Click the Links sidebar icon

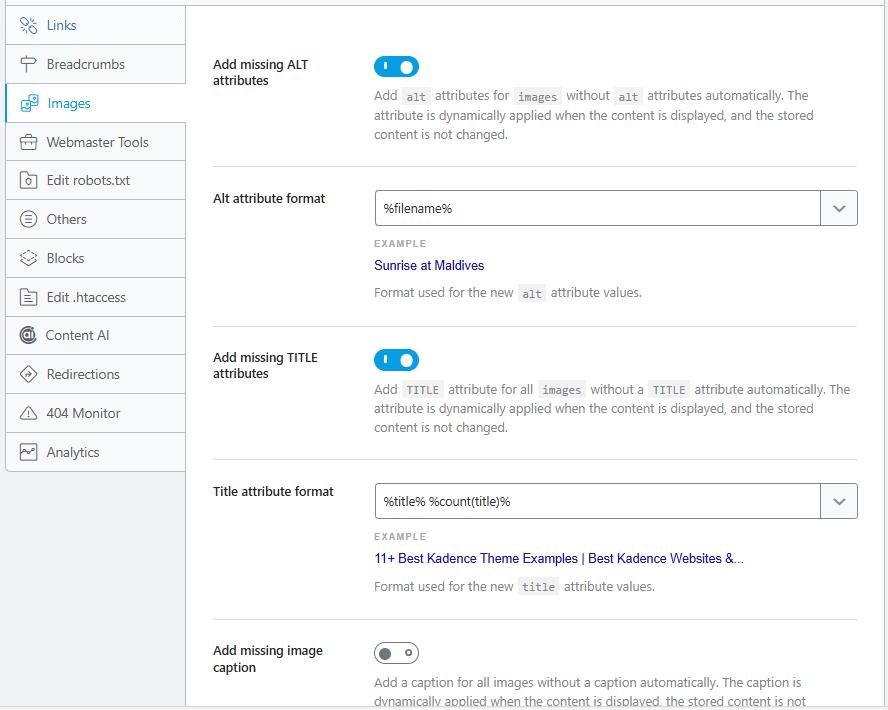pos(28,25)
